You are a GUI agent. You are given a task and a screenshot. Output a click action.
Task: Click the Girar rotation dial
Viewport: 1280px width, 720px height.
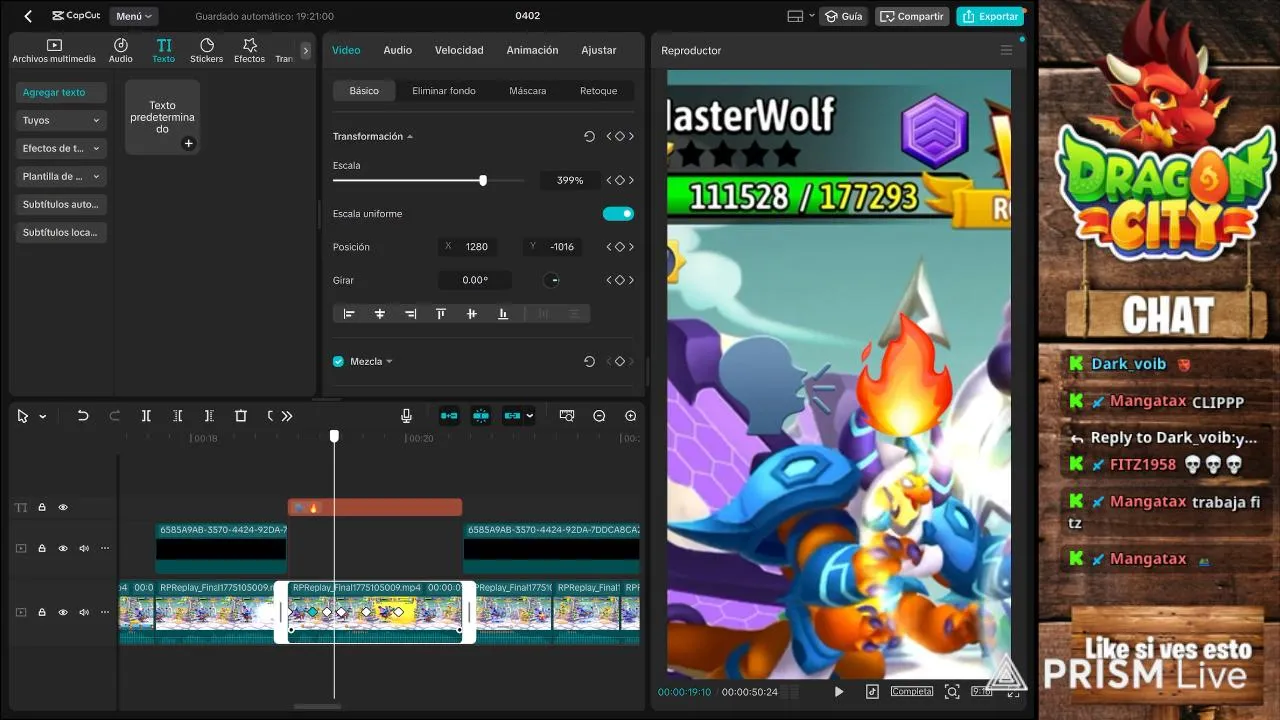(x=551, y=280)
